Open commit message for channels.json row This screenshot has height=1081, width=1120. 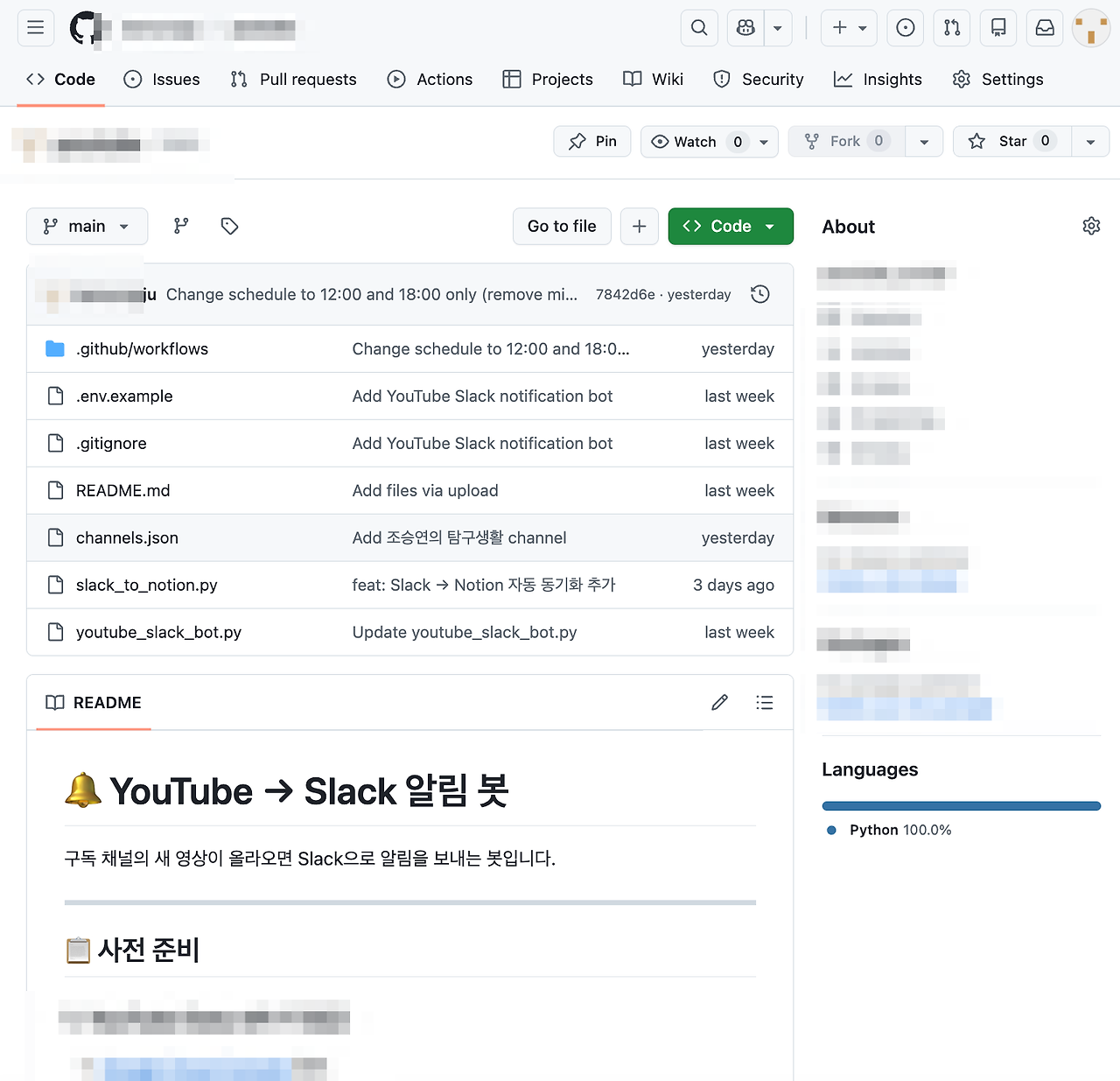[x=459, y=538]
